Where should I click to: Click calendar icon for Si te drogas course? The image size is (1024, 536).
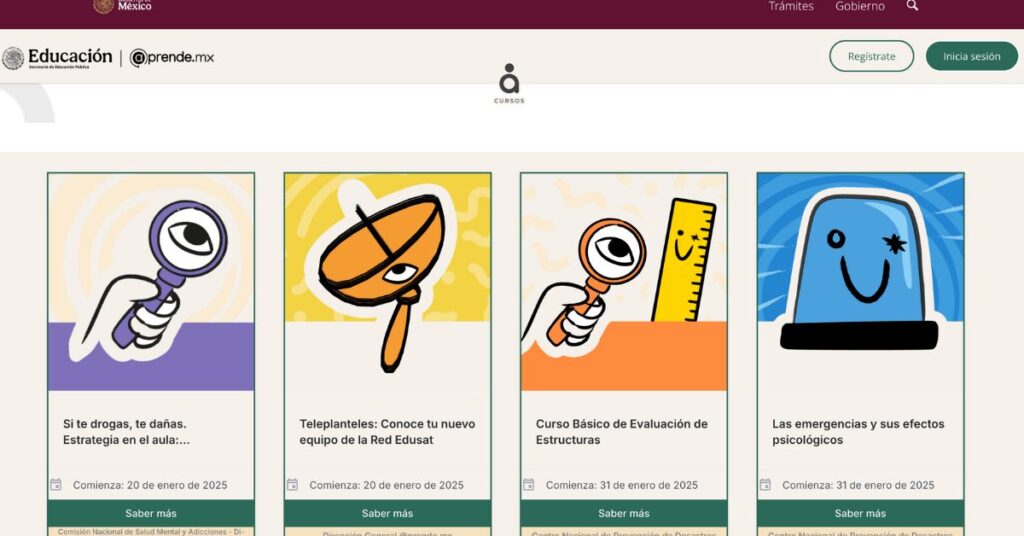tap(56, 484)
